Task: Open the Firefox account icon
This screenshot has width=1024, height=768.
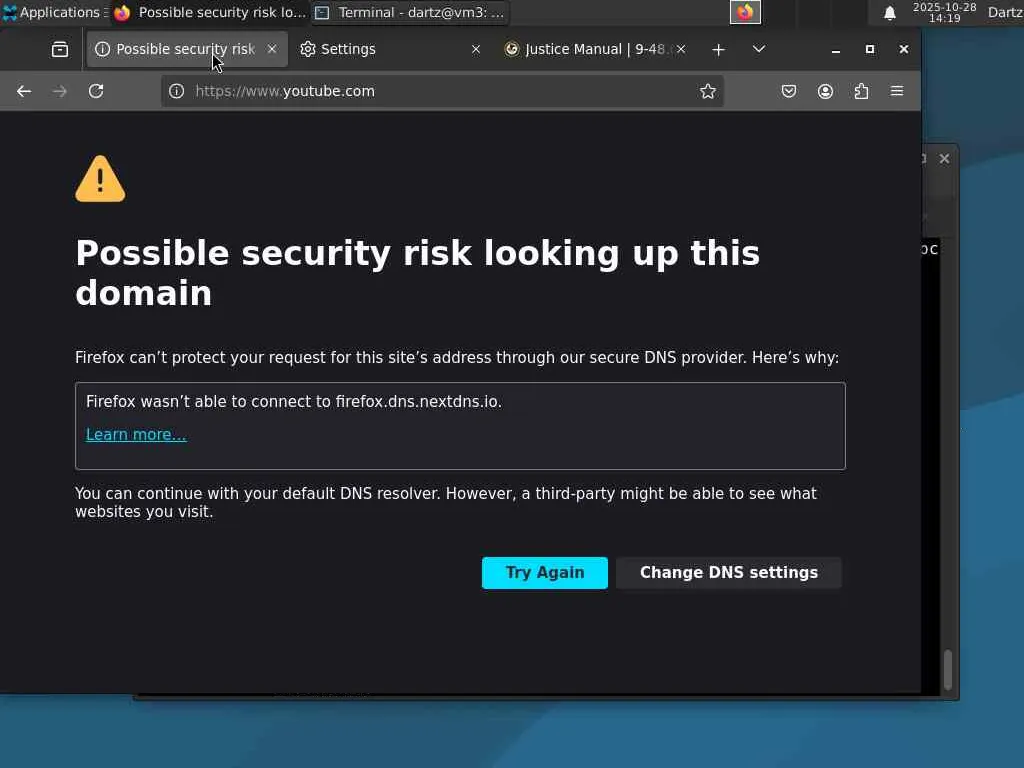Action: click(x=825, y=91)
